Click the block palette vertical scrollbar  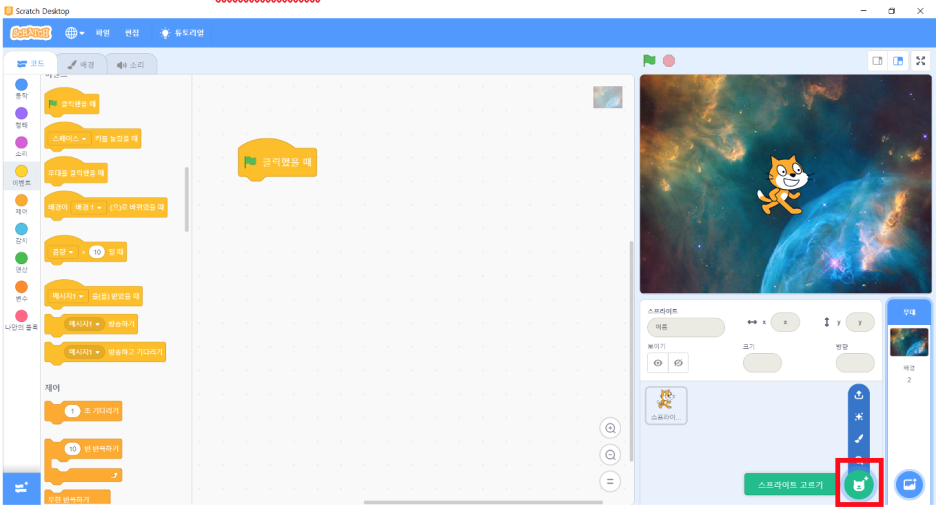pos(187,200)
